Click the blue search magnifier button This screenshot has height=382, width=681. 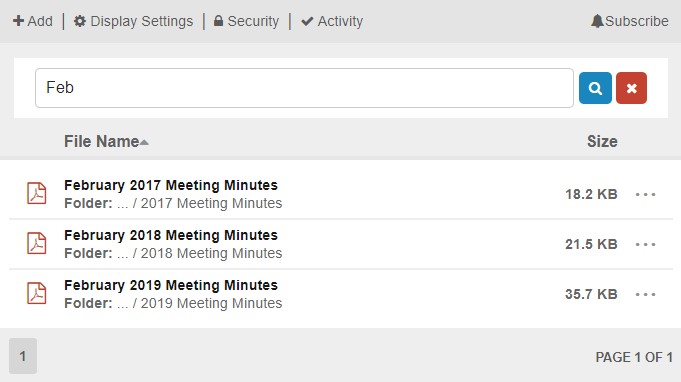coord(595,88)
